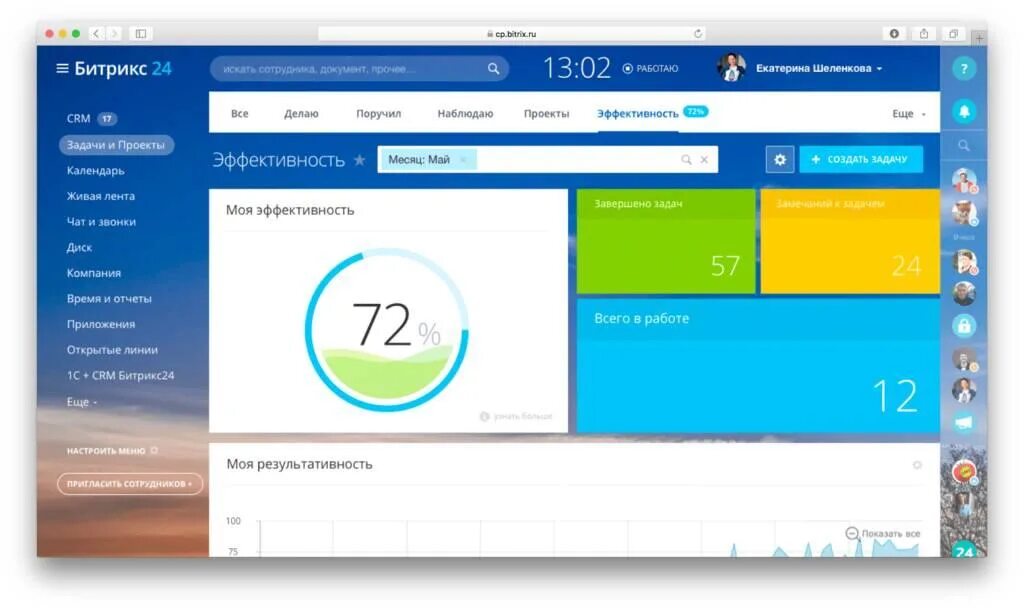Click the 72% efficiency gauge
This screenshot has height=610, width=1024.
[x=387, y=330]
